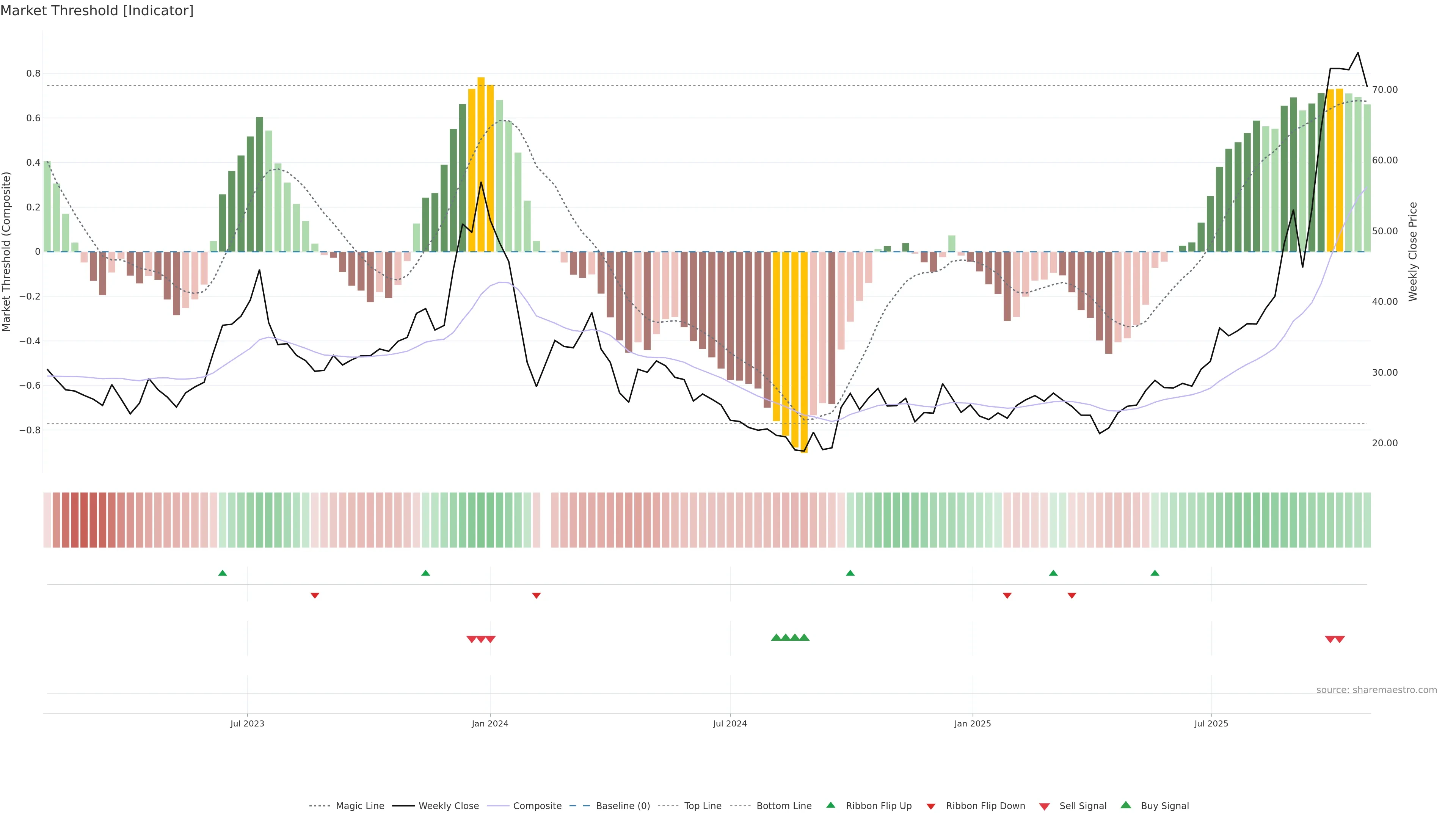Toggle the Top Line legend entry
Viewport: 1456px width, 819px height.
pyautogui.click(x=703, y=806)
